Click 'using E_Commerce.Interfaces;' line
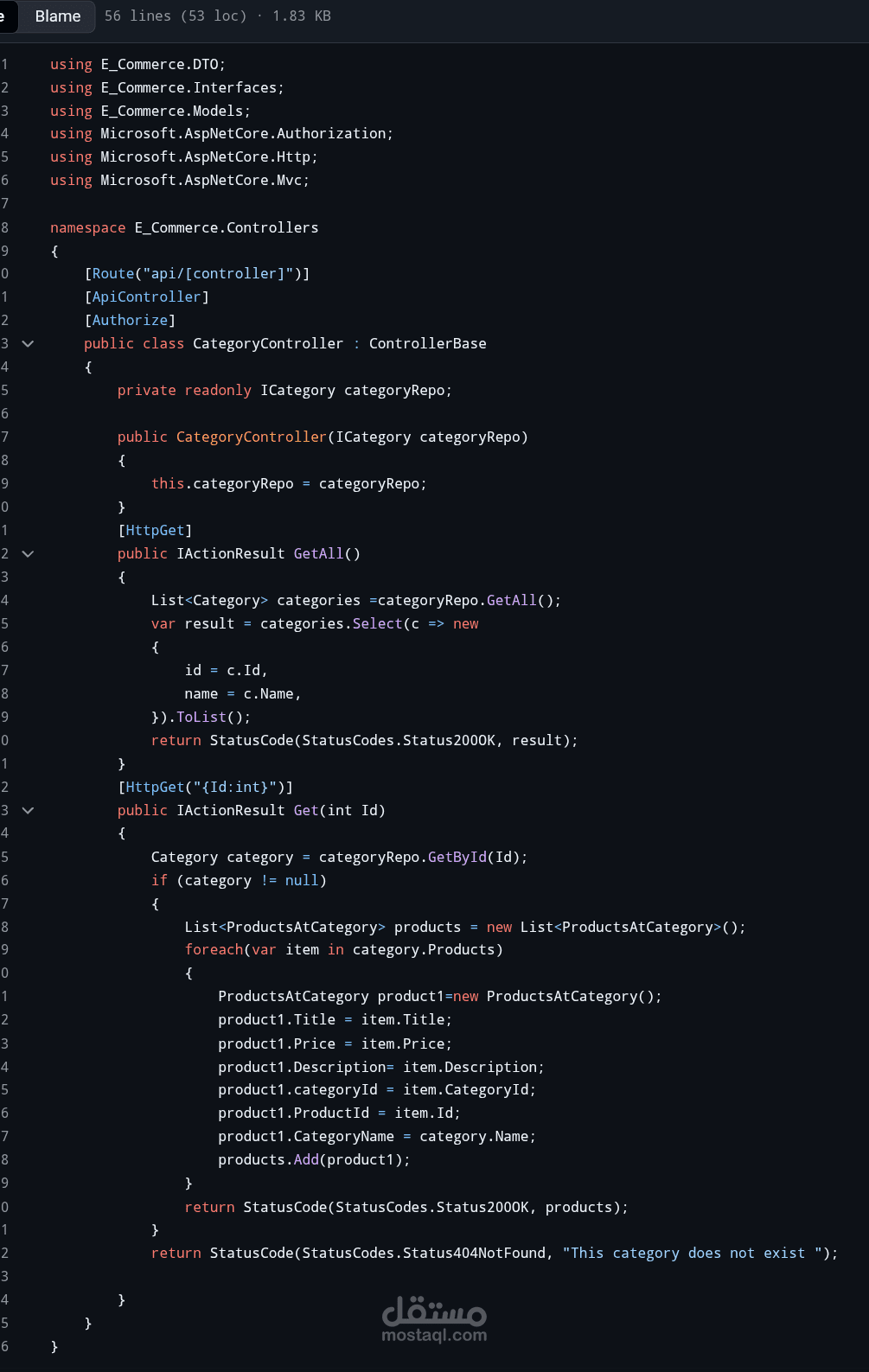Screen dimensions: 869x1372 click(167, 88)
